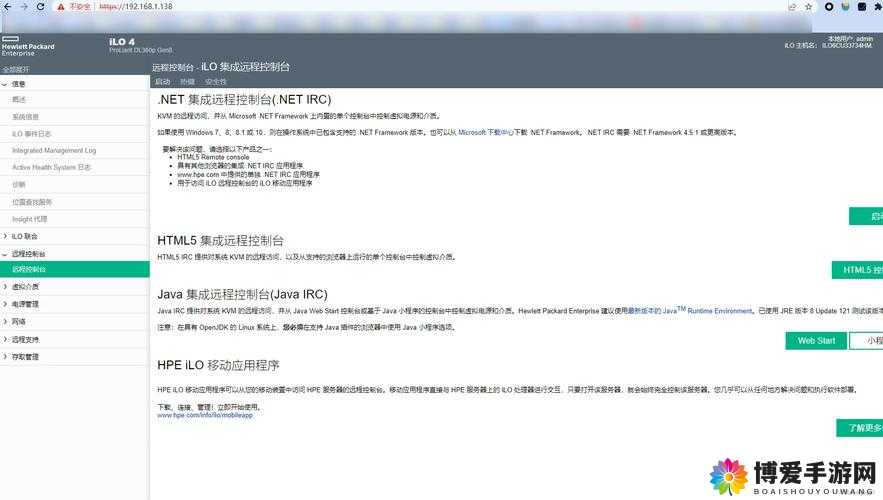Expand the 虚拟介质 section
Viewport: 883px width, 500px height.
[5, 287]
